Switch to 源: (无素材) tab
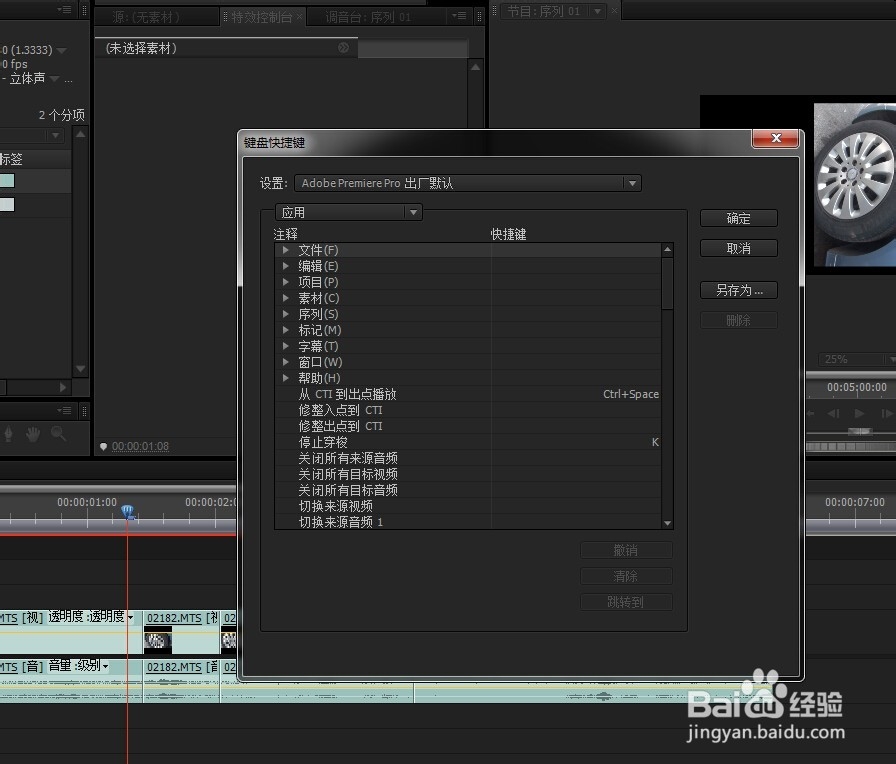Screen dimensions: 896x764 [146, 18]
